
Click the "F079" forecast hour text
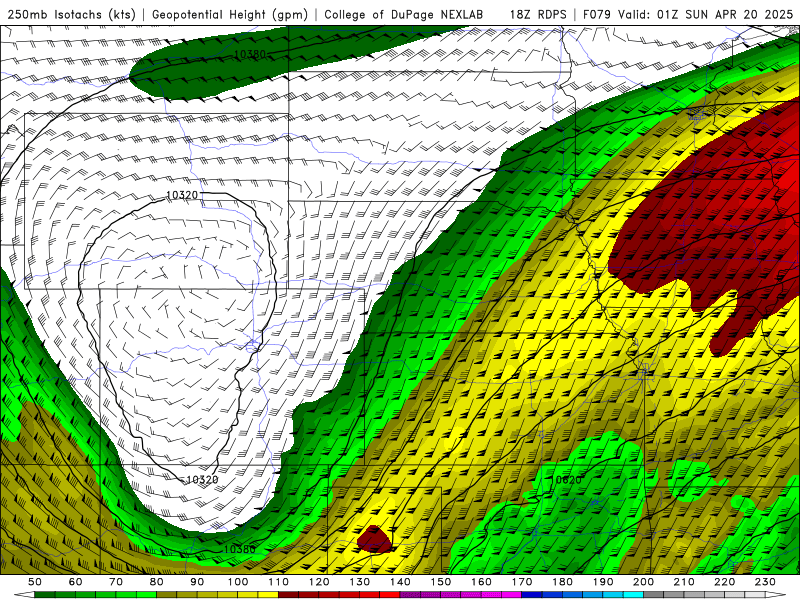point(596,14)
